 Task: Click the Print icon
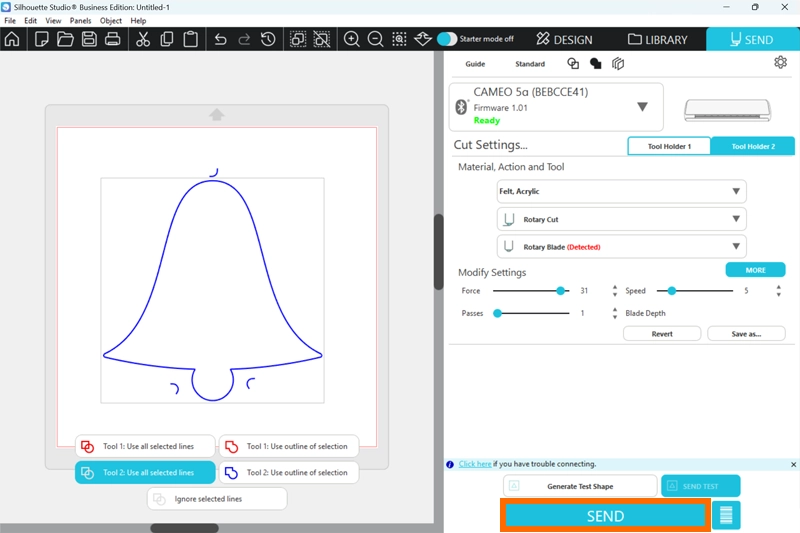[x=113, y=40]
